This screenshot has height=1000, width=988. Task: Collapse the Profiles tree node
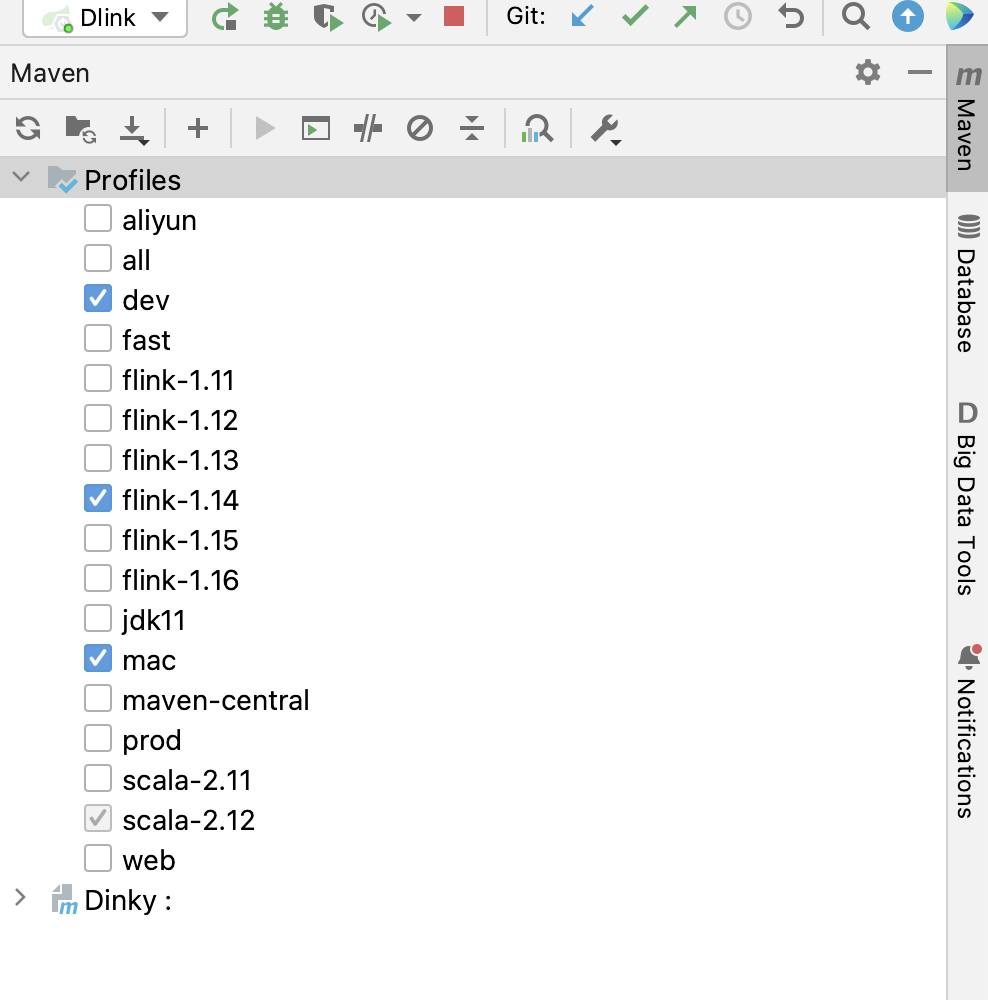point(22,176)
